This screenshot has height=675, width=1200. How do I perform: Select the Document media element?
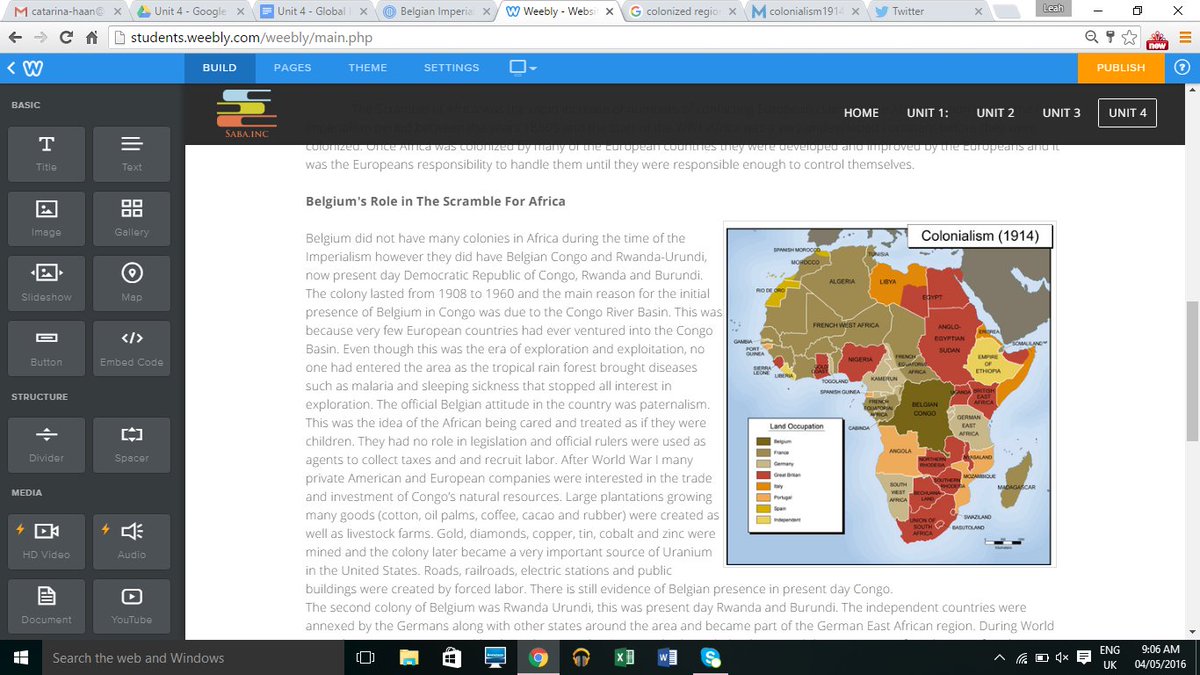coord(46,604)
